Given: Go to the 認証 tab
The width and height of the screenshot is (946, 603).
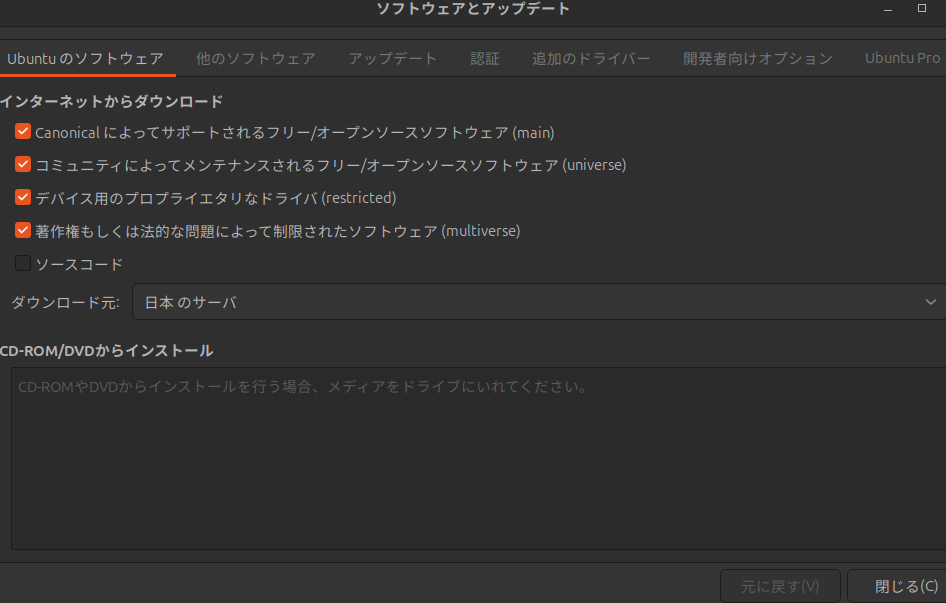Looking at the screenshot, I should (x=485, y=59).
